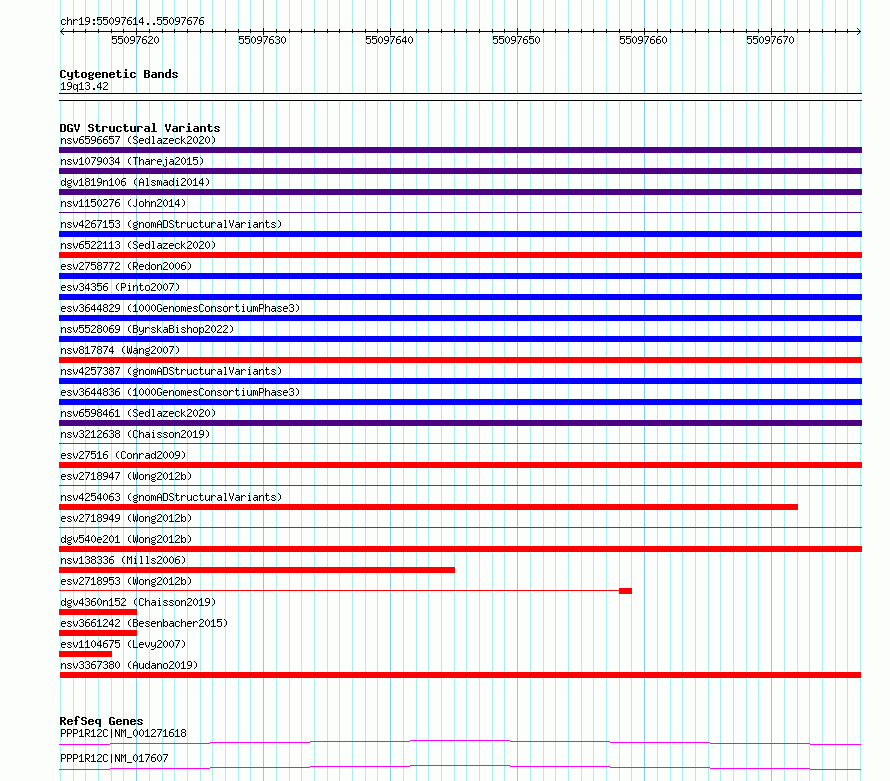Click the 55097620 ruler position

(x=135, y=40)
